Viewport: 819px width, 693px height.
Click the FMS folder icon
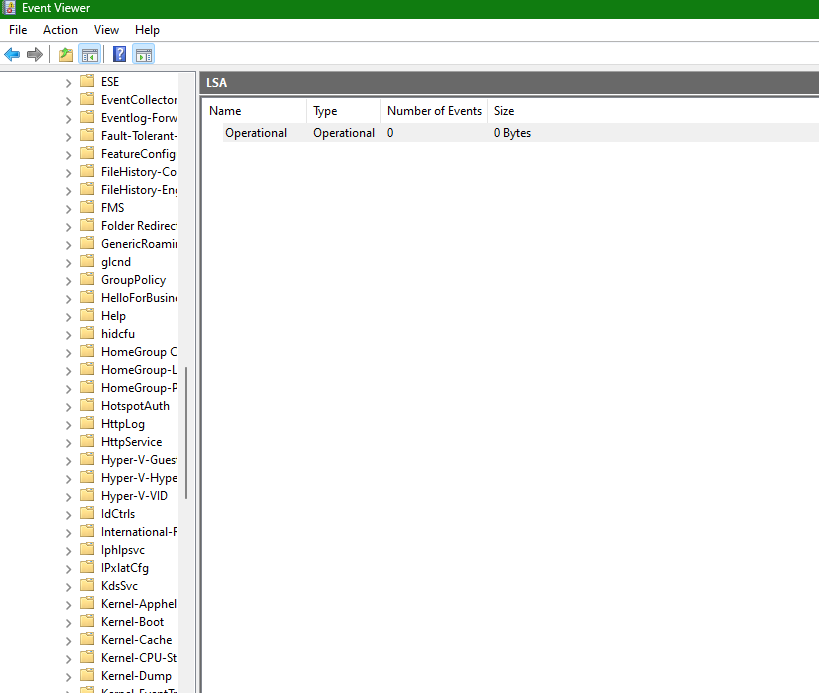pyautogui.click(x=87, y=207)
